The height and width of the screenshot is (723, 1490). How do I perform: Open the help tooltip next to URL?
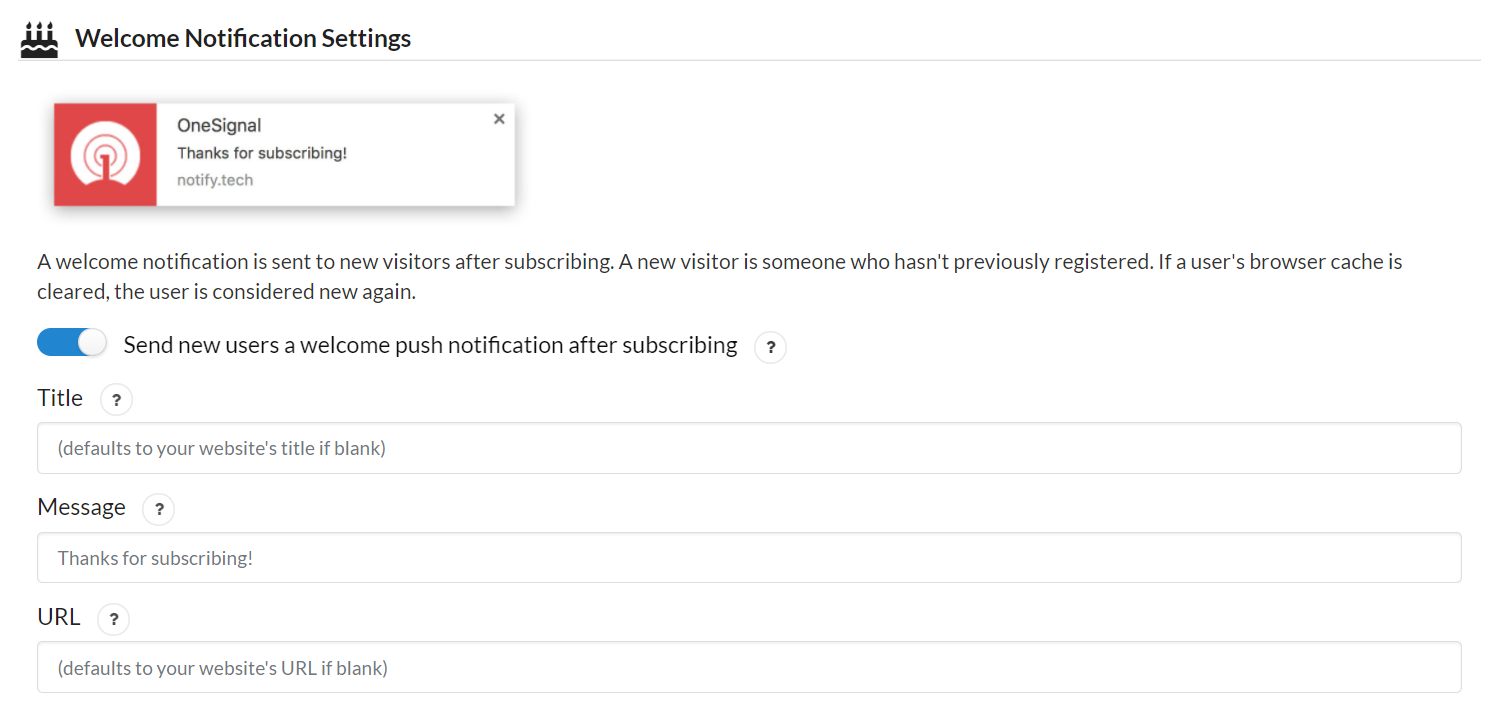pos(113,619)
